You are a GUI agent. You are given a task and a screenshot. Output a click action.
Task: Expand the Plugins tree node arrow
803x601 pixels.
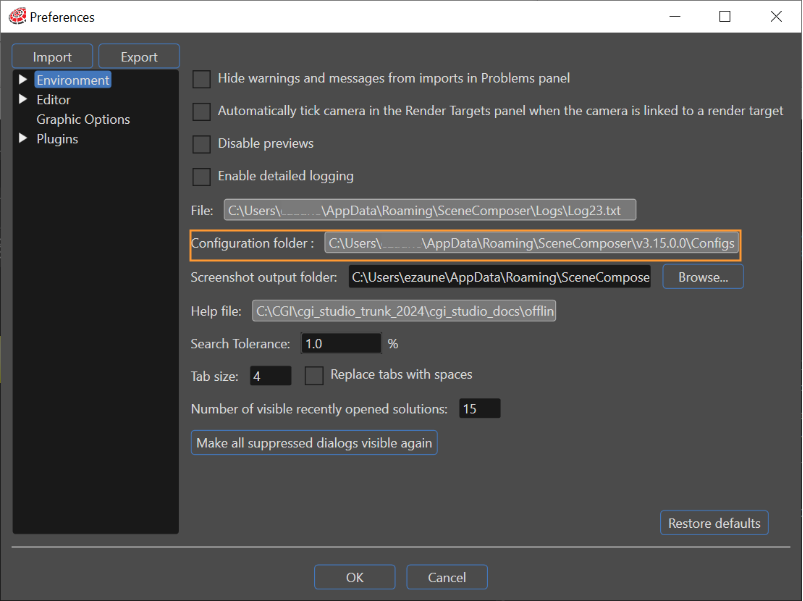23,138
